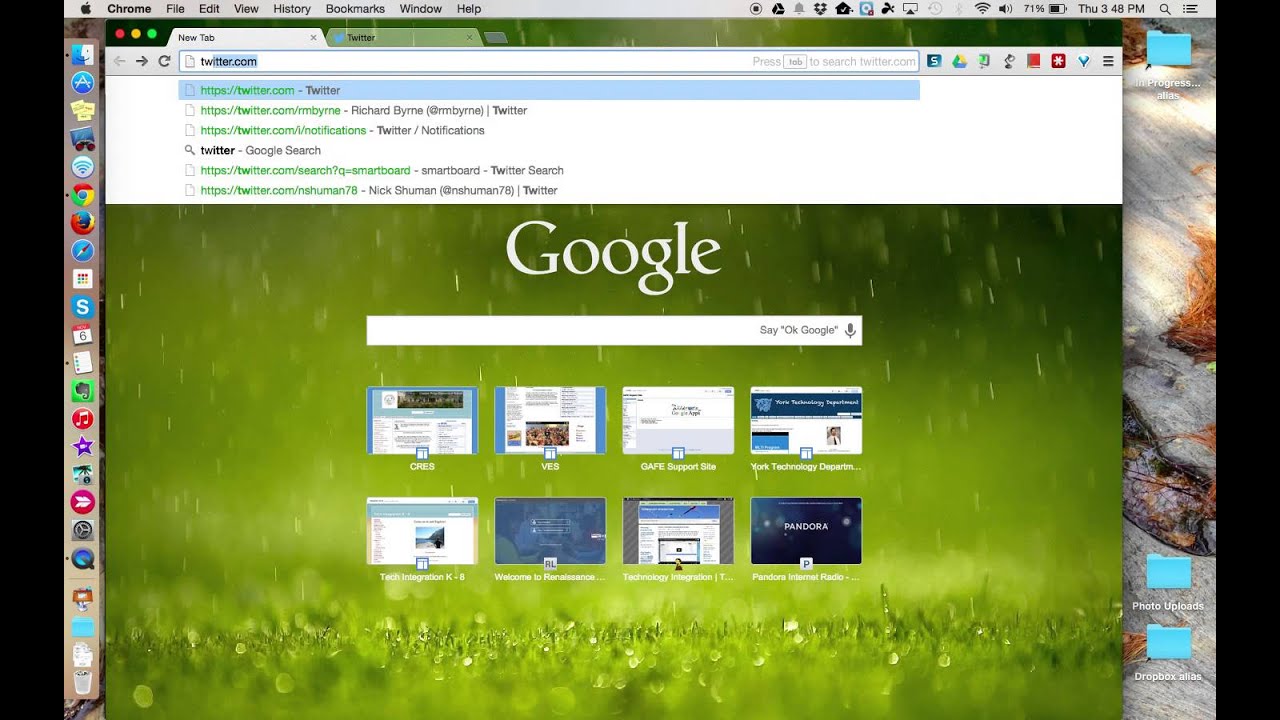The height and width of the screenshot is (720, 1280).
Task: Open App Store in the dock
Action: click(x=83, y=83)
